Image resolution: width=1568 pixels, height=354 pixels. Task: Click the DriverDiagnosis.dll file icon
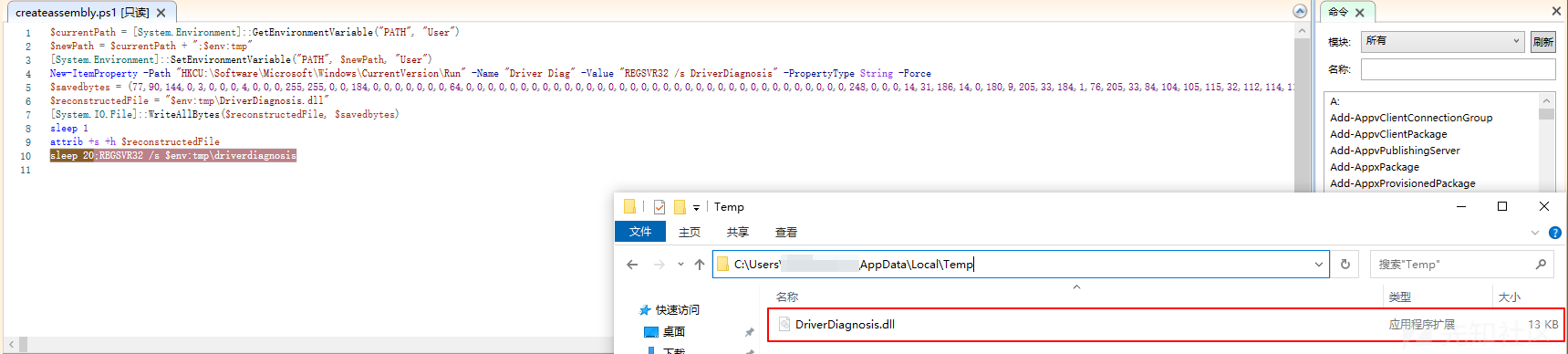[x=784, y=325]
